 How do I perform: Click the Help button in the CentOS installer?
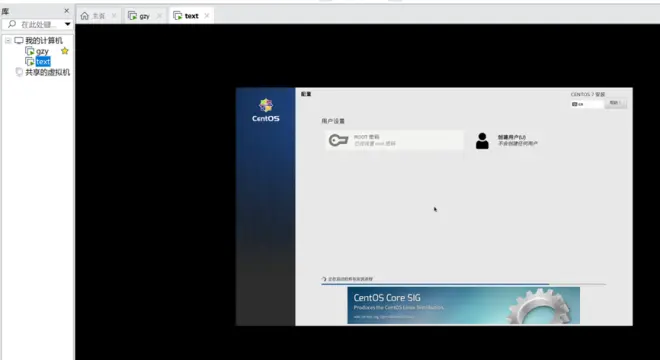click(615, 103)
